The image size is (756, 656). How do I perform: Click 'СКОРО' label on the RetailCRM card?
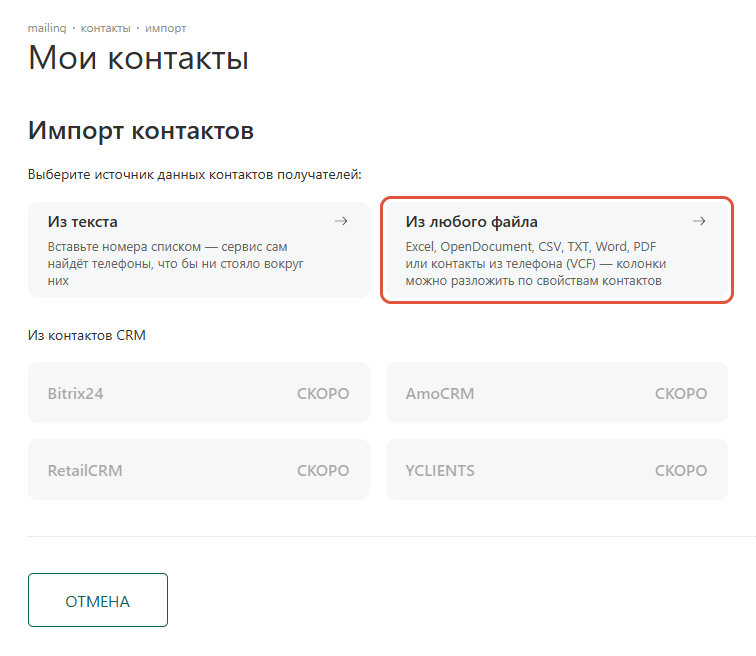pos(323,470)
